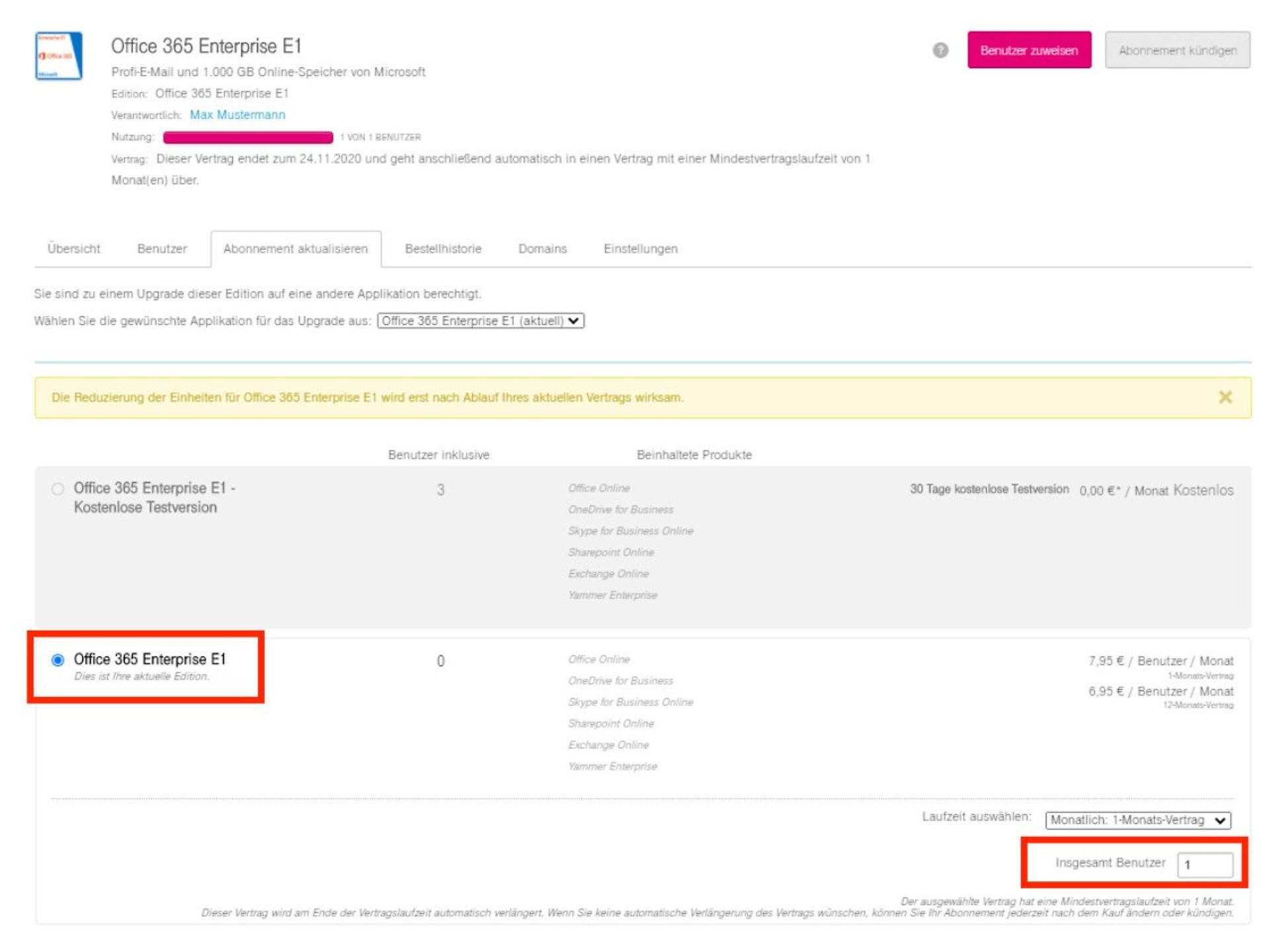Click Sharepoint Online in current edition row

[x=611, y=723]
